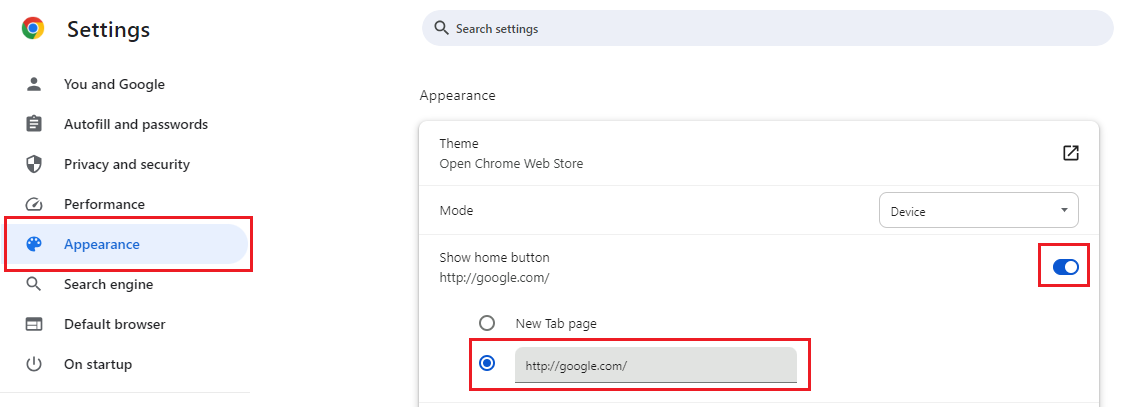Select the New Tab page radio button
Screen dimensions: 1127x407
[x=487, y=323]
